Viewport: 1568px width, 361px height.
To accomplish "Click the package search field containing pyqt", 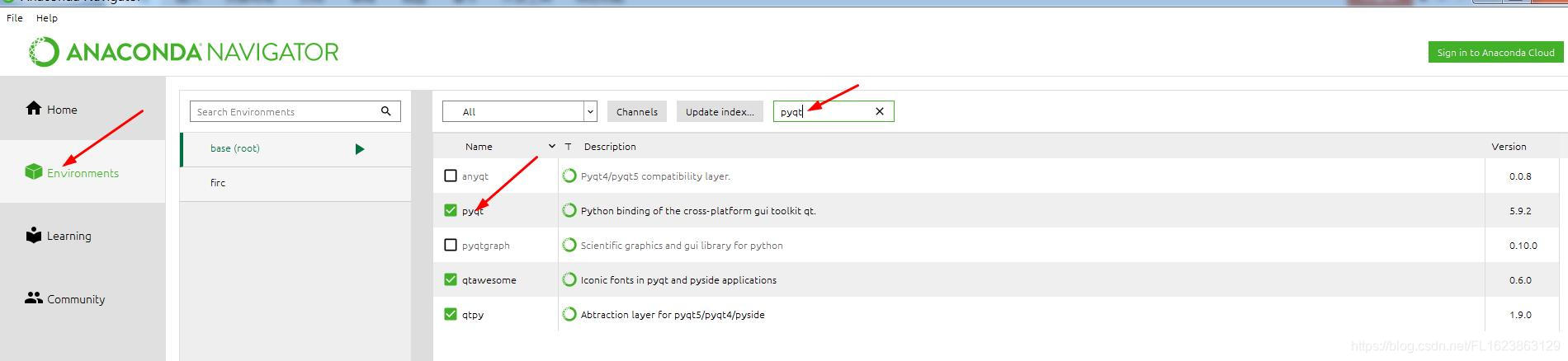I will click(834, 111).
